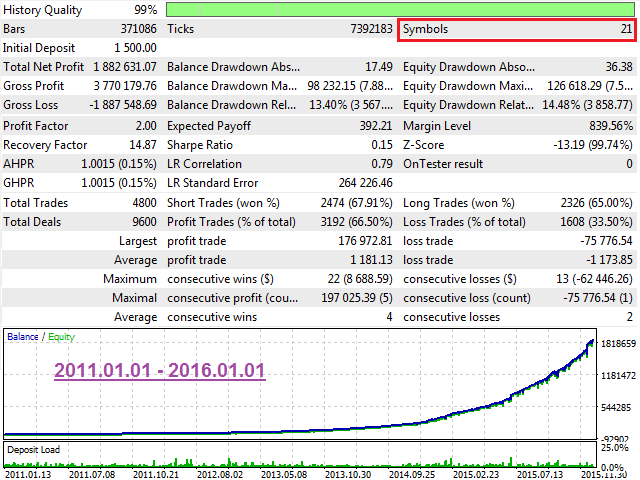640x480 pixels.
Task: Select the Initial Deposit value 1 500.00
Action: 135,48
